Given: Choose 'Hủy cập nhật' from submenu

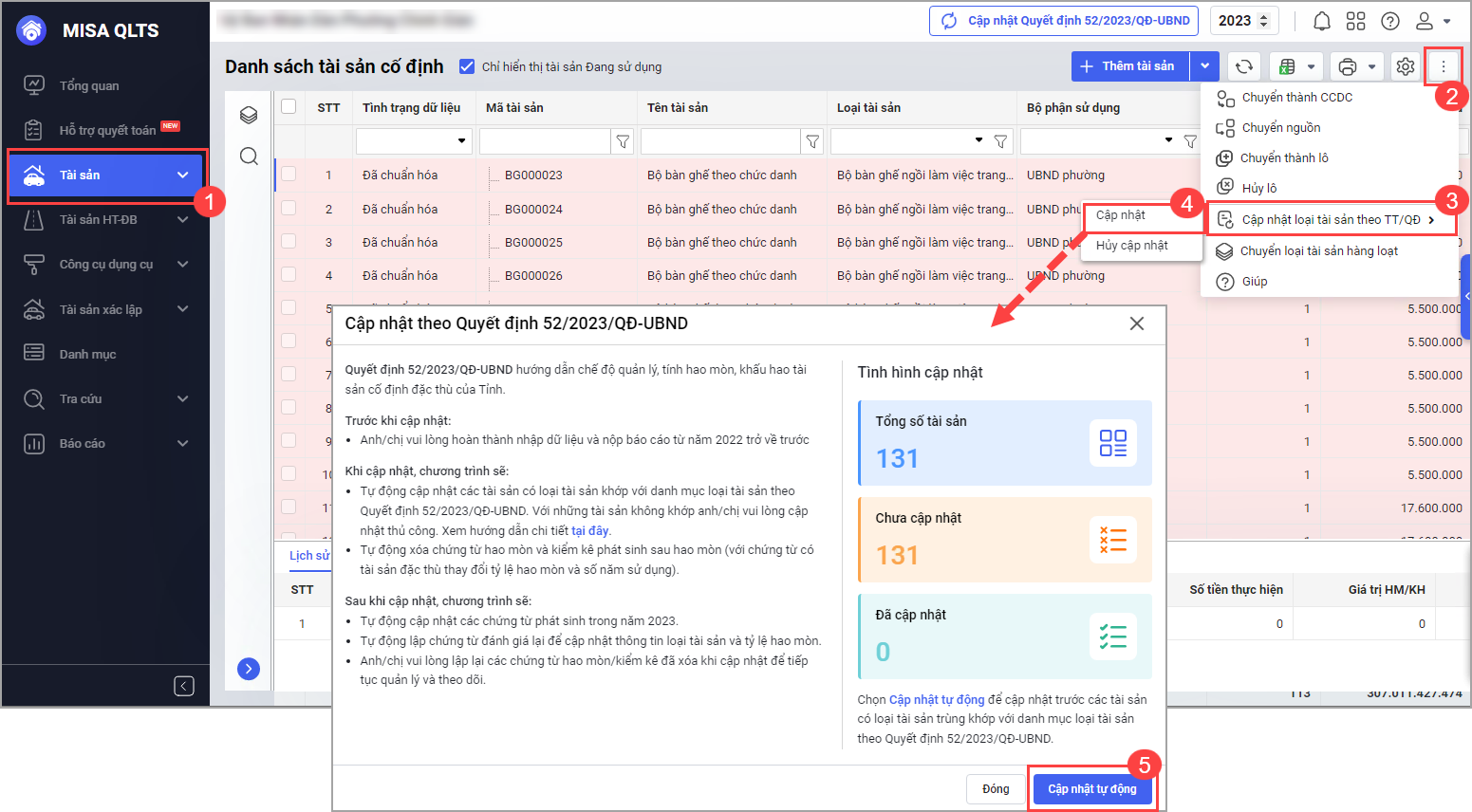Looking at the screenshot, I should point(1131,245).
